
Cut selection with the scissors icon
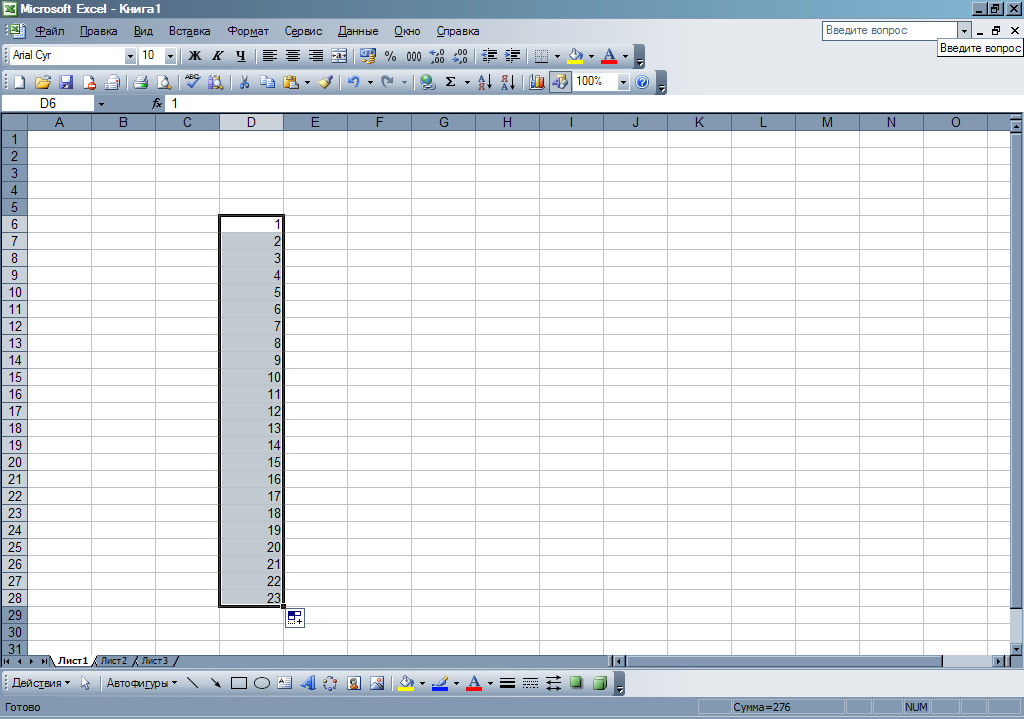pyautogui.click(x=244, y=82)
